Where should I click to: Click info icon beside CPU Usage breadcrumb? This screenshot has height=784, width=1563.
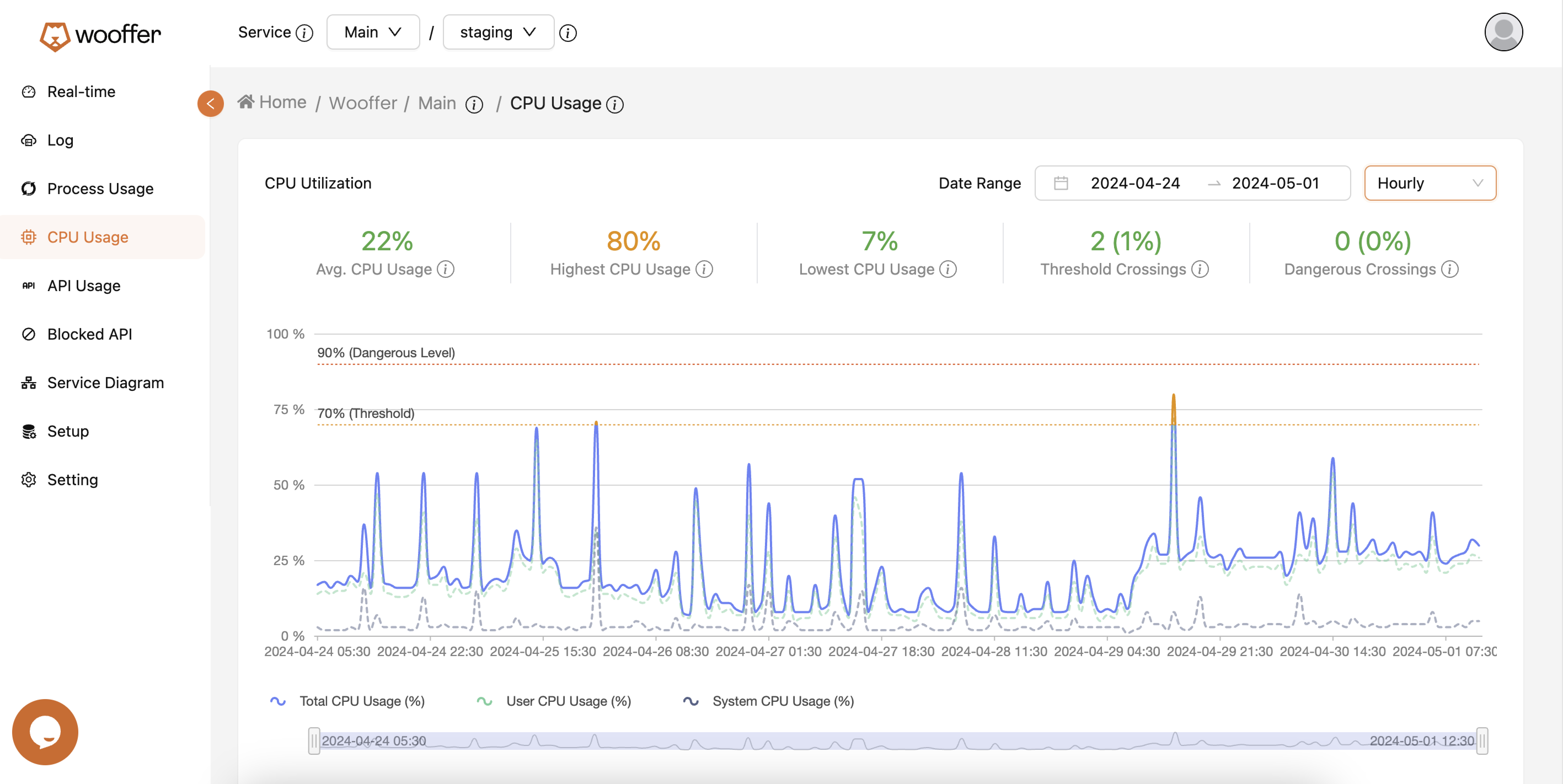(x=615, y=104)
